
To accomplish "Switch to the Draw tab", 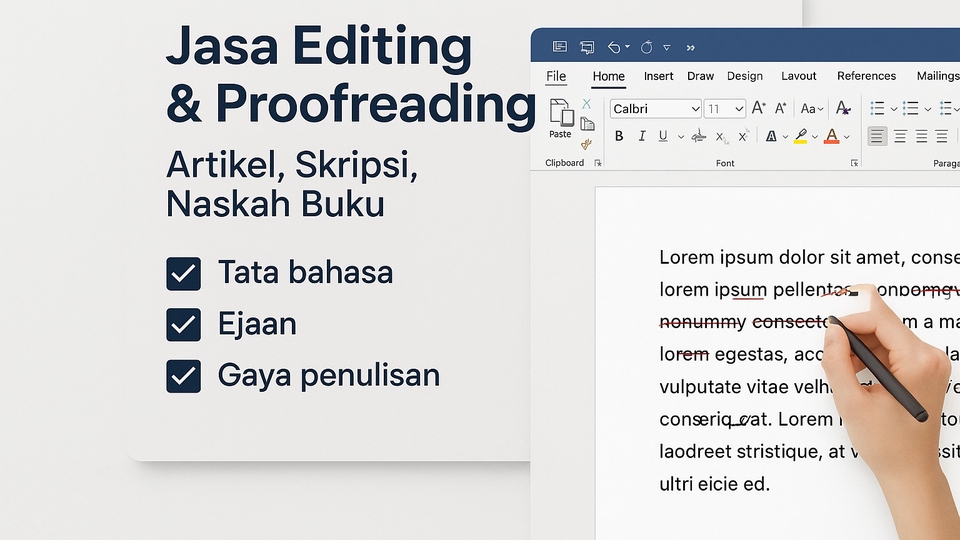I will pos(700,76).
